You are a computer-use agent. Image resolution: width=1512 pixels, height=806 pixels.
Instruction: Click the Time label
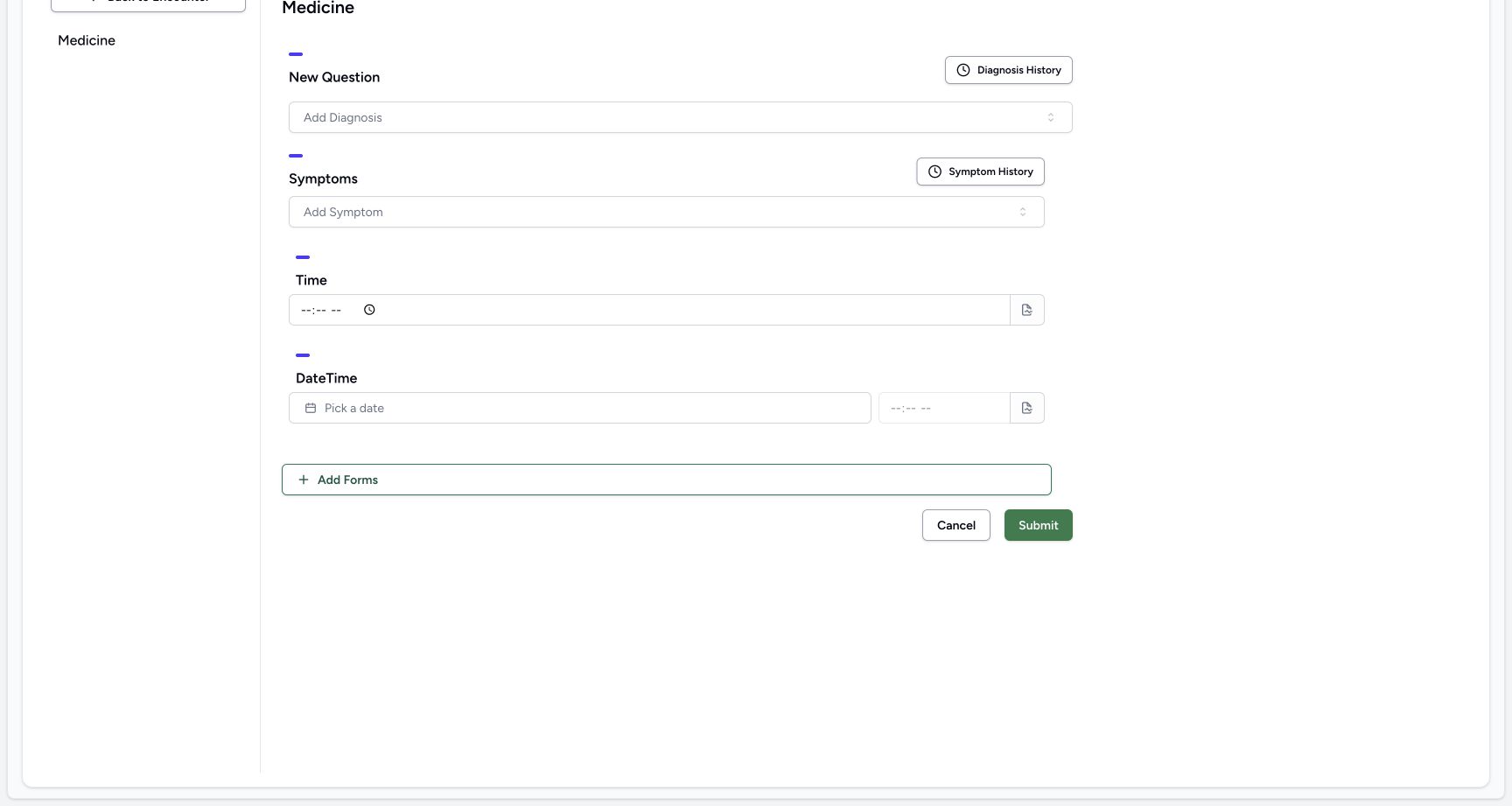coord(311,280)
